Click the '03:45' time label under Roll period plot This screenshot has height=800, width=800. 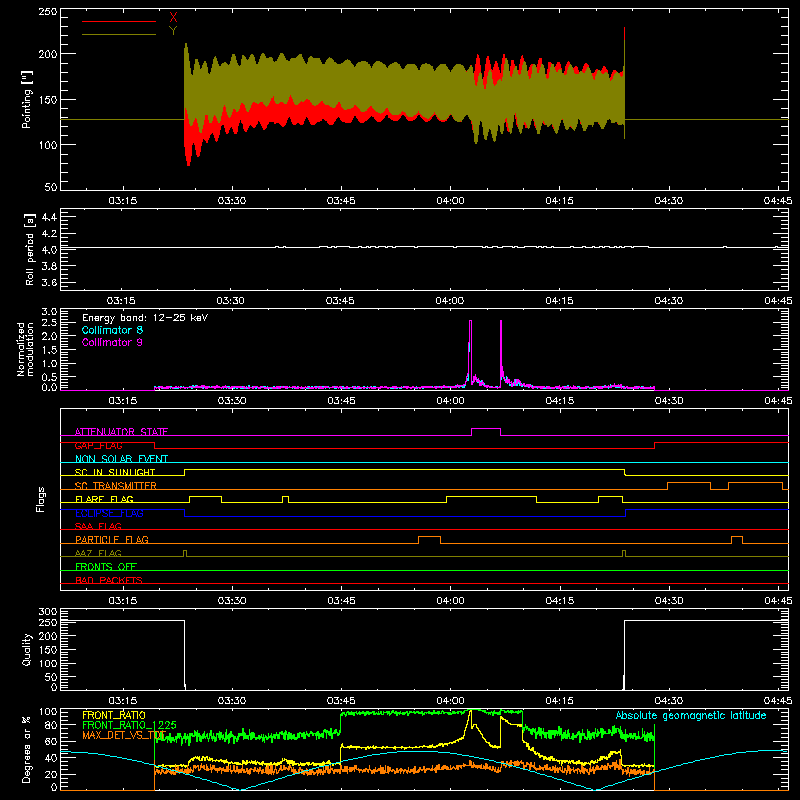(340, 301)
